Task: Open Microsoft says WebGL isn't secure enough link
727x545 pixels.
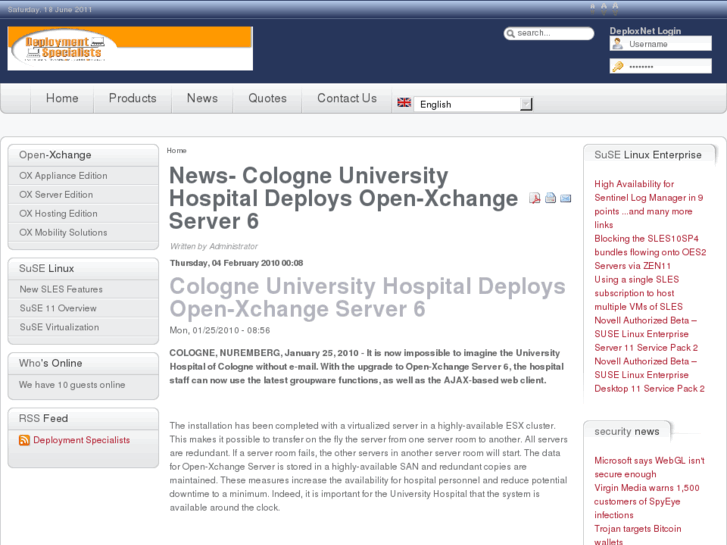Action: (650, 467)
